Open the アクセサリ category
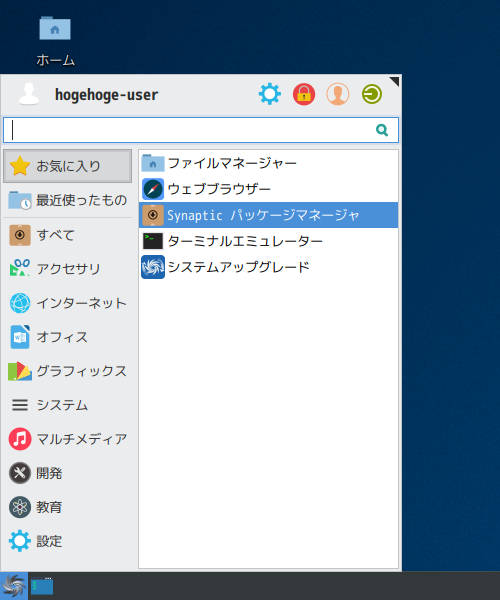 [68, 269]
